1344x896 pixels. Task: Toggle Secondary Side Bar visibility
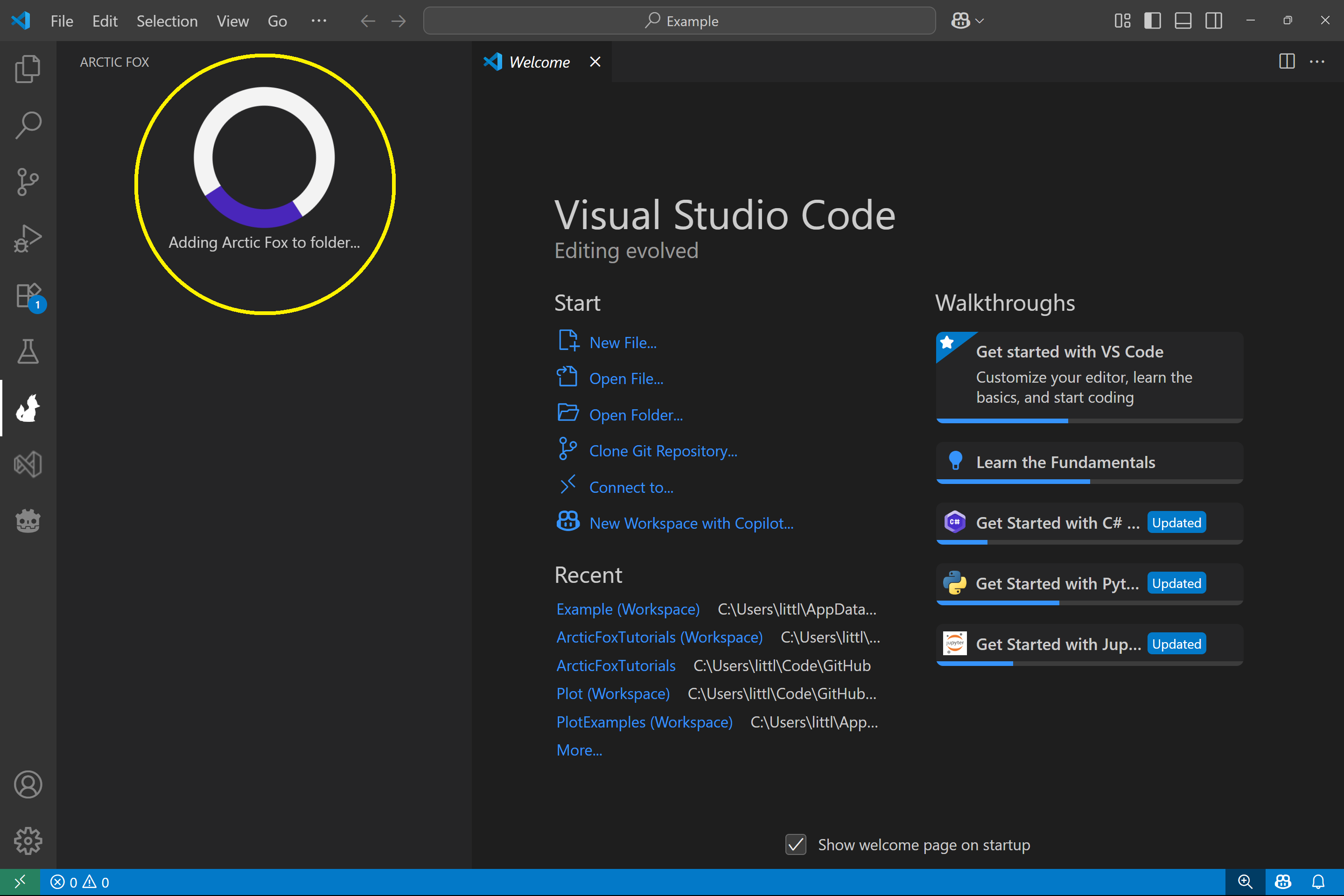pyautogui.click(x=1214, y=21)
